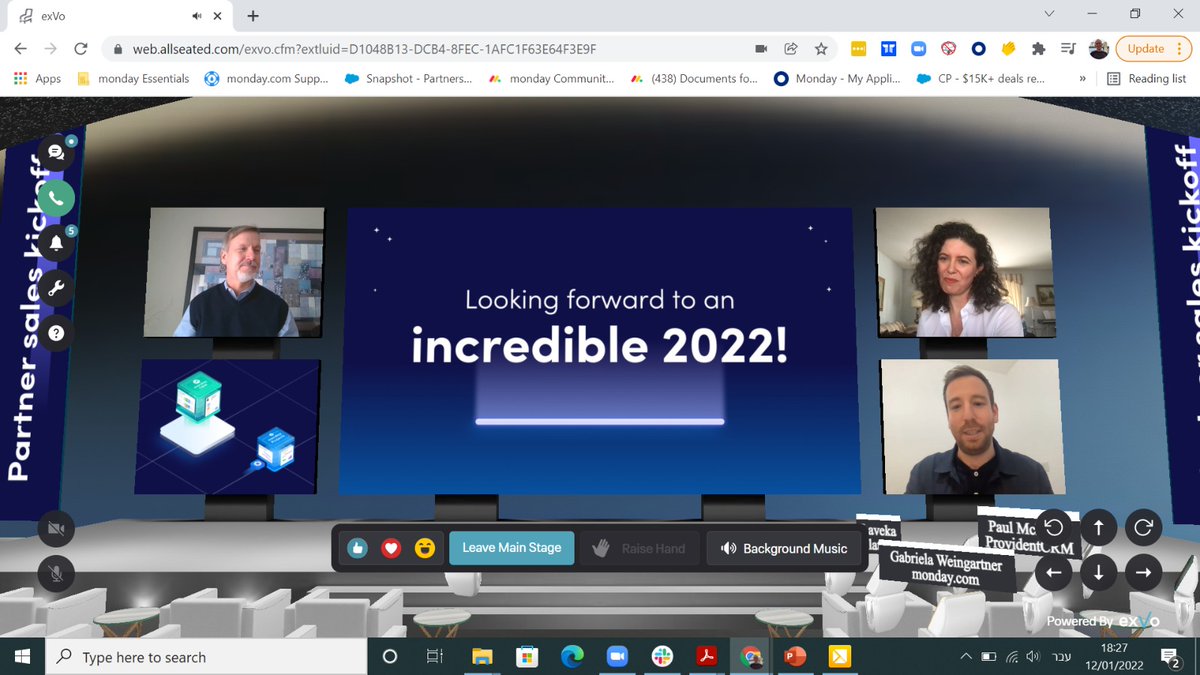Toggle the Background Music
Image resolution: width=1200 pixels, height=675 pixels.
click(785, 548)
